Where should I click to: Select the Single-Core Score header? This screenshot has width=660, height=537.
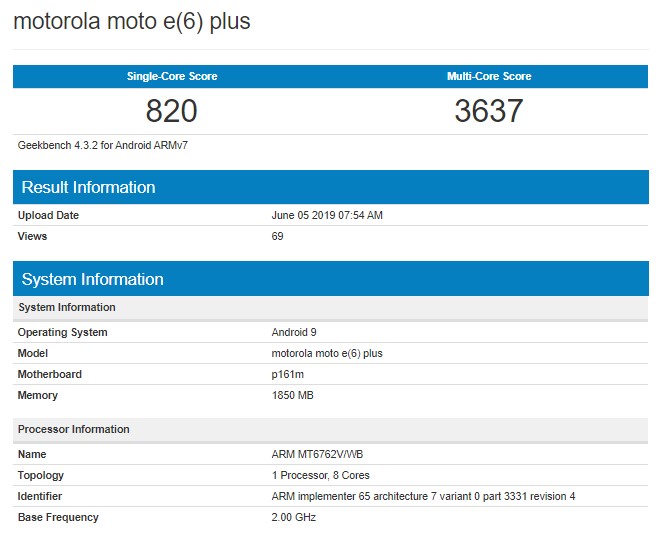172,76
